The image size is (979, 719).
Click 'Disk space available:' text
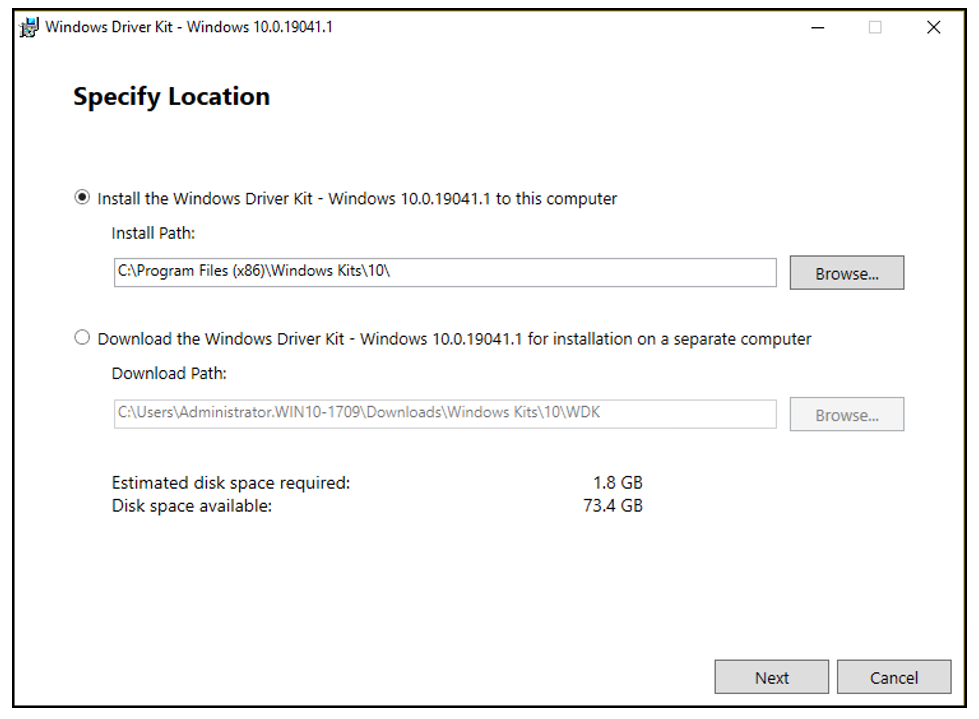click(192, 506)
